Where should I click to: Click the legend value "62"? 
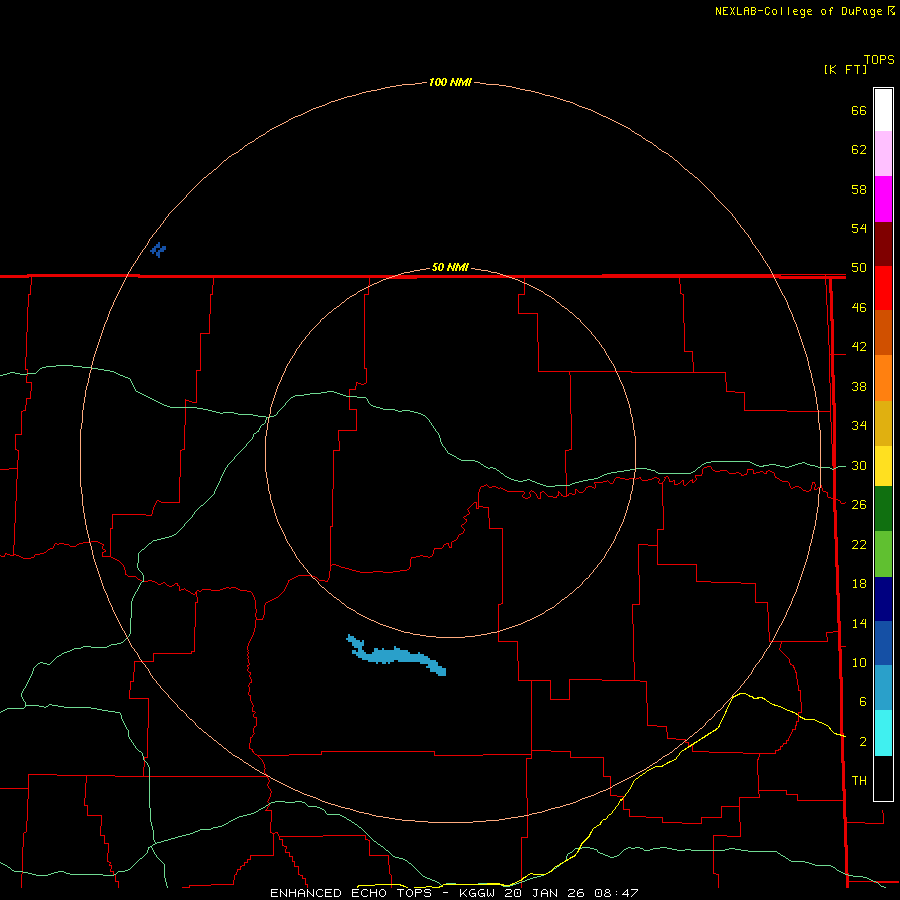click(x=859, y=150)
